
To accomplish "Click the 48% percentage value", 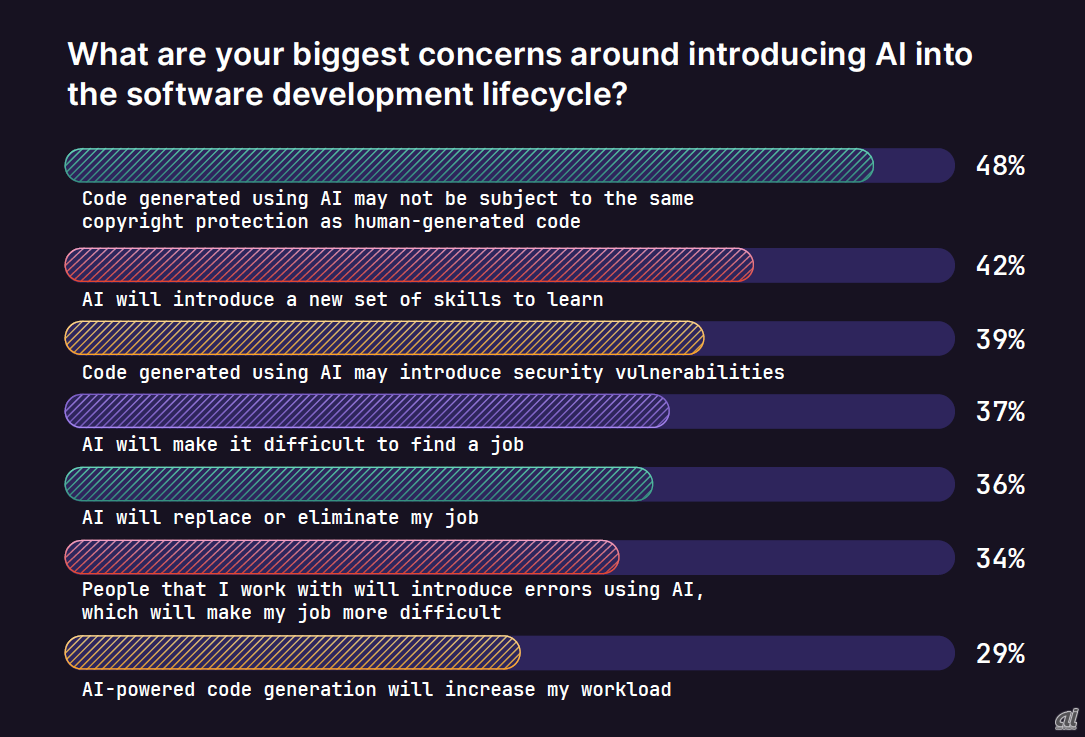I will tap(1000, 166).
